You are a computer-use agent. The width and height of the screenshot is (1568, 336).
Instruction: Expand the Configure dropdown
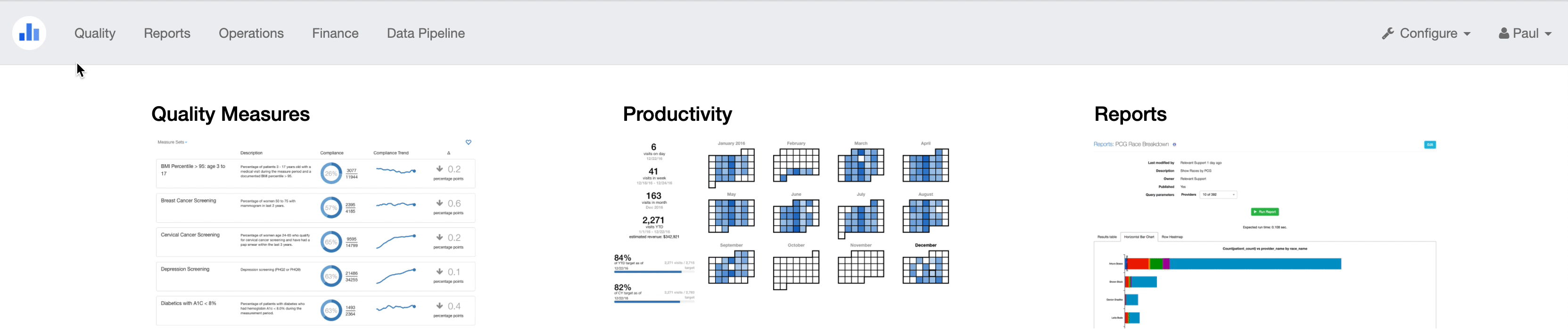point(1426,34)
